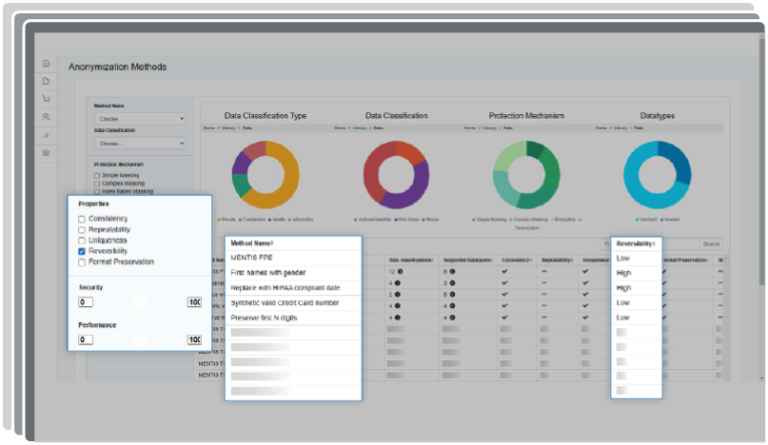Expand the Data Classification dropdown
The width and height of the screenshot is (768, 445).
point(140,143)
